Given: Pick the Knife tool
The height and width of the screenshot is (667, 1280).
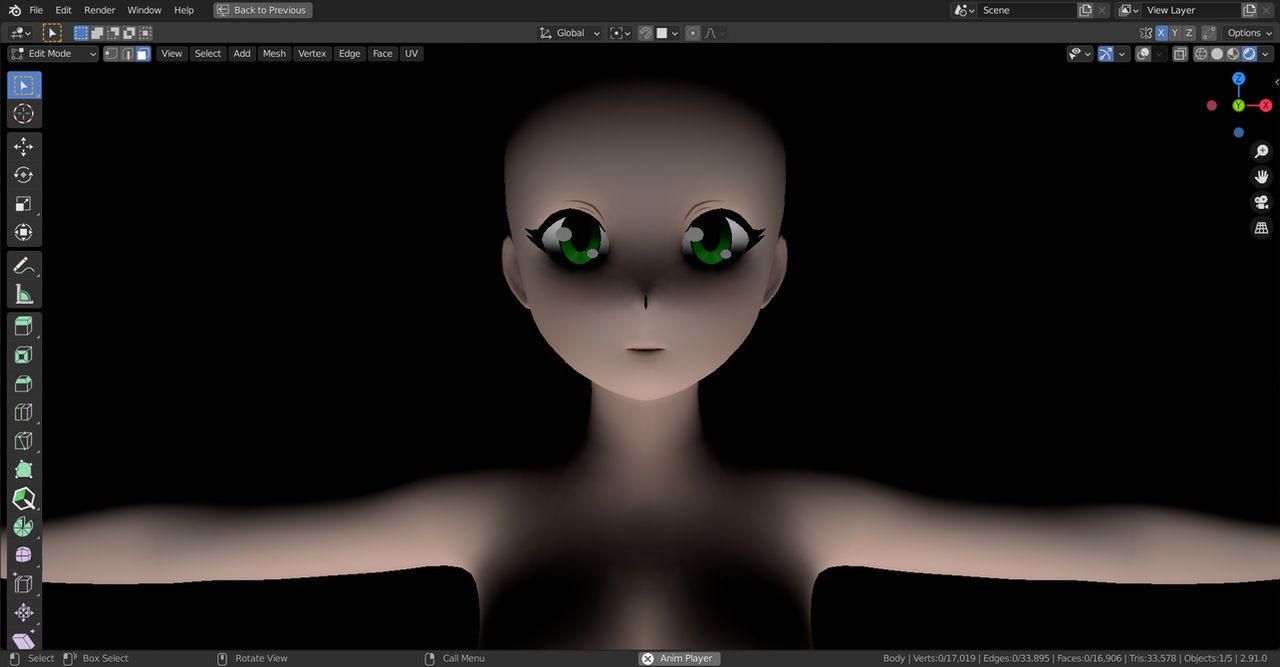Looking at the screenshot, I should coord(24,441).
